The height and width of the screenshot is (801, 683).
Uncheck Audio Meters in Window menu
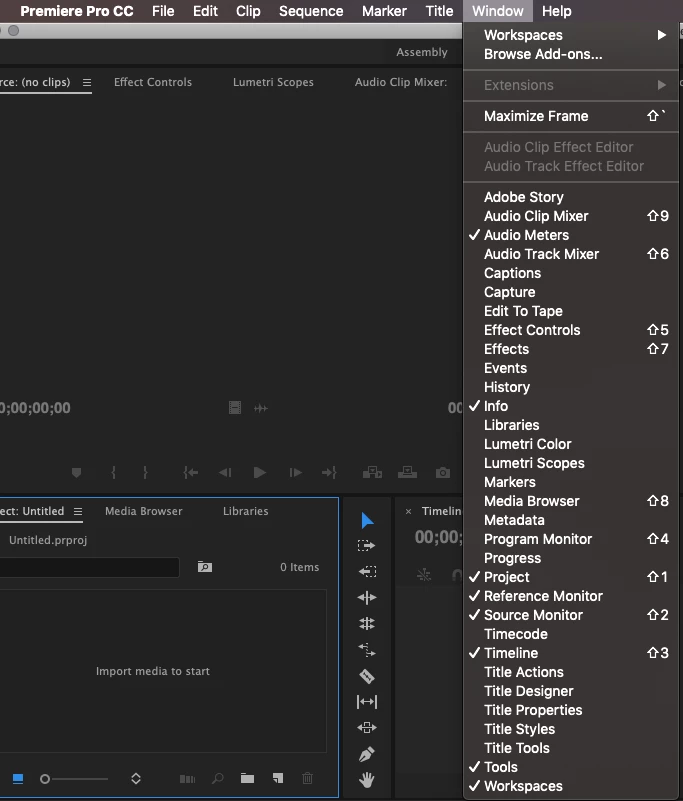571,235
